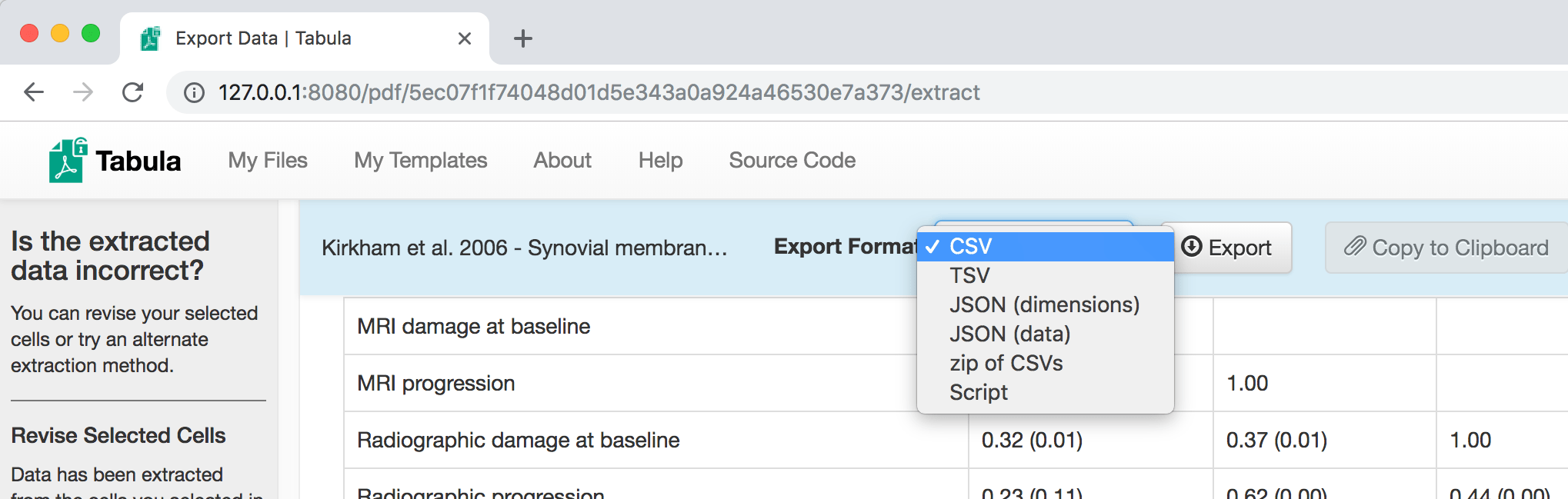
Task: Click the browser back arrow
Action: coord(34,93)
